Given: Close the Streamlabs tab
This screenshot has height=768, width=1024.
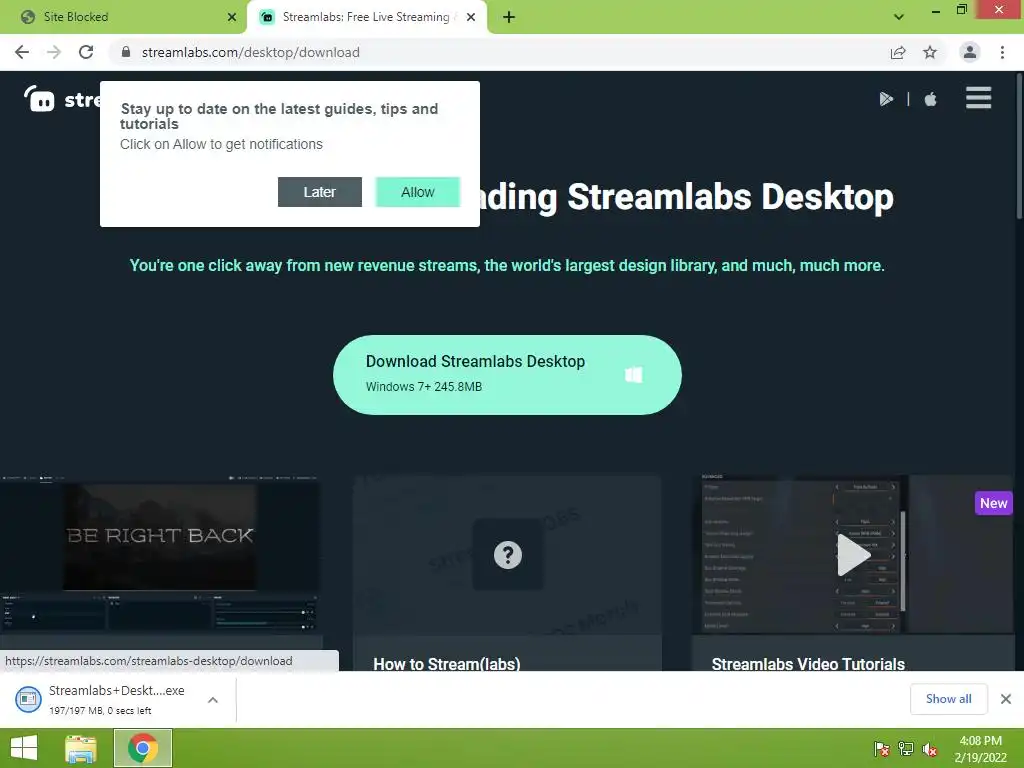Looking at the screenshot, I should 471,17.
